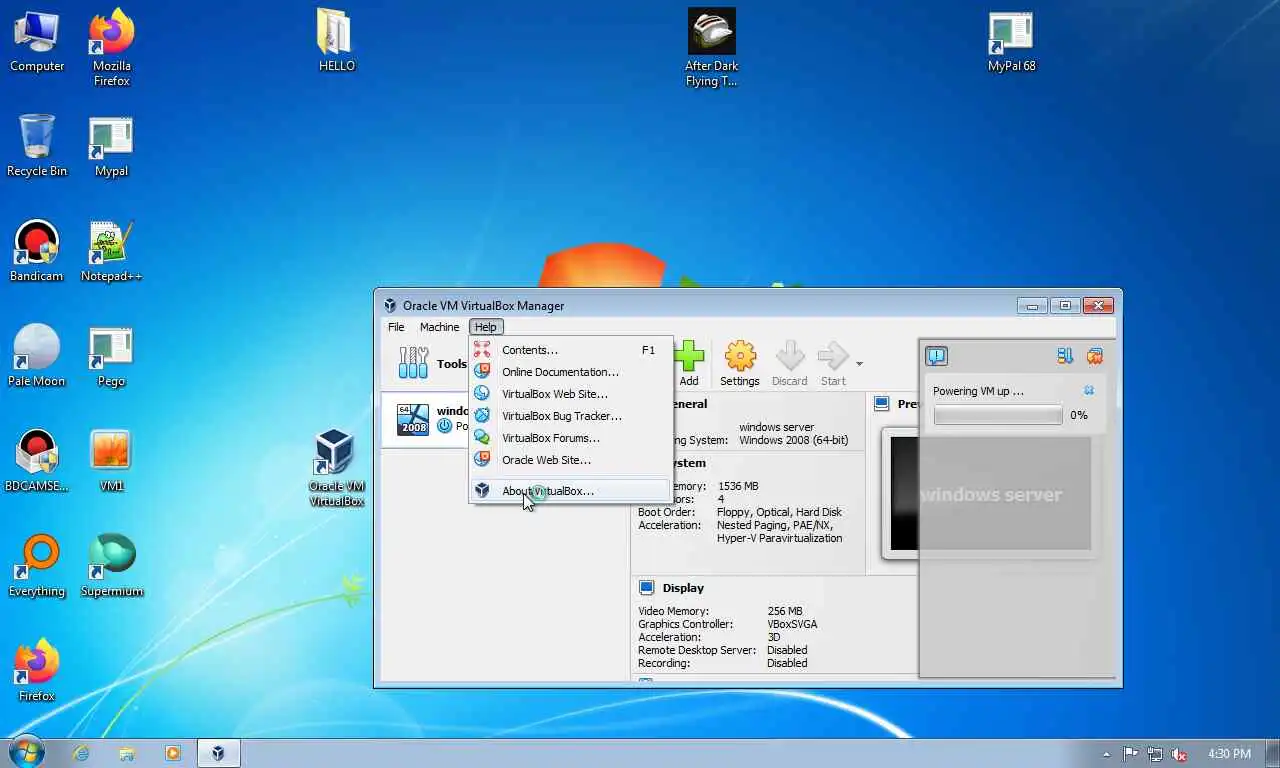Select the Recycle Bin icon
Viewport: 1280px width, 768px height.
tap(37, 146)
